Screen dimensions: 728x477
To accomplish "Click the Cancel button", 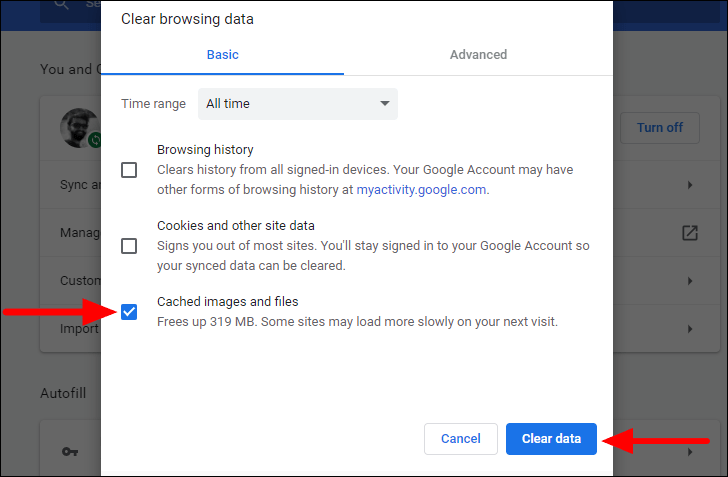I will pos(461,439).
